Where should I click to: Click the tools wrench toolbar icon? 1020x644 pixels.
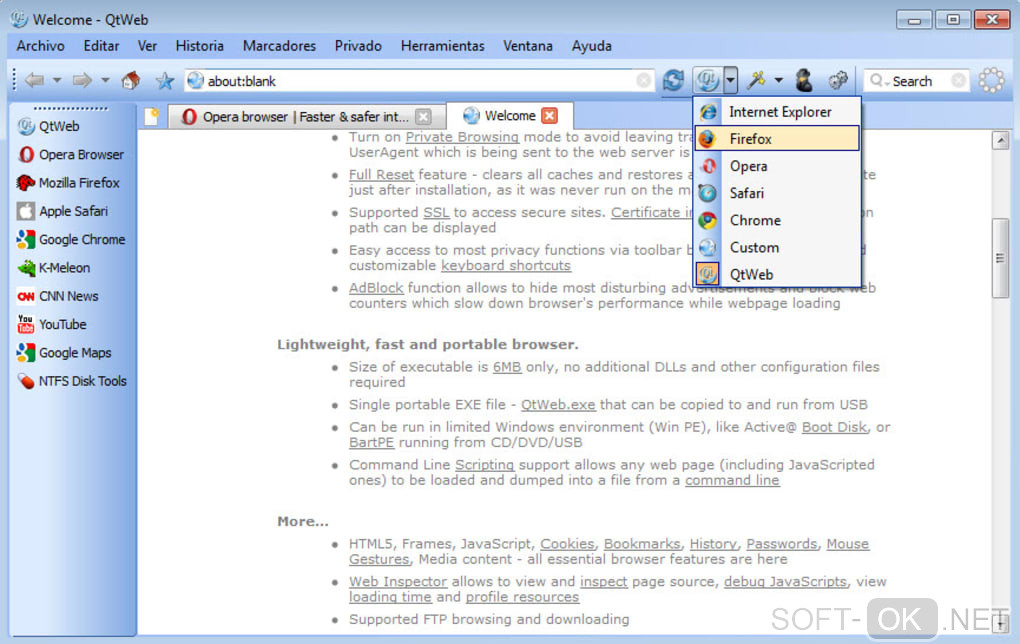[756, 81]
